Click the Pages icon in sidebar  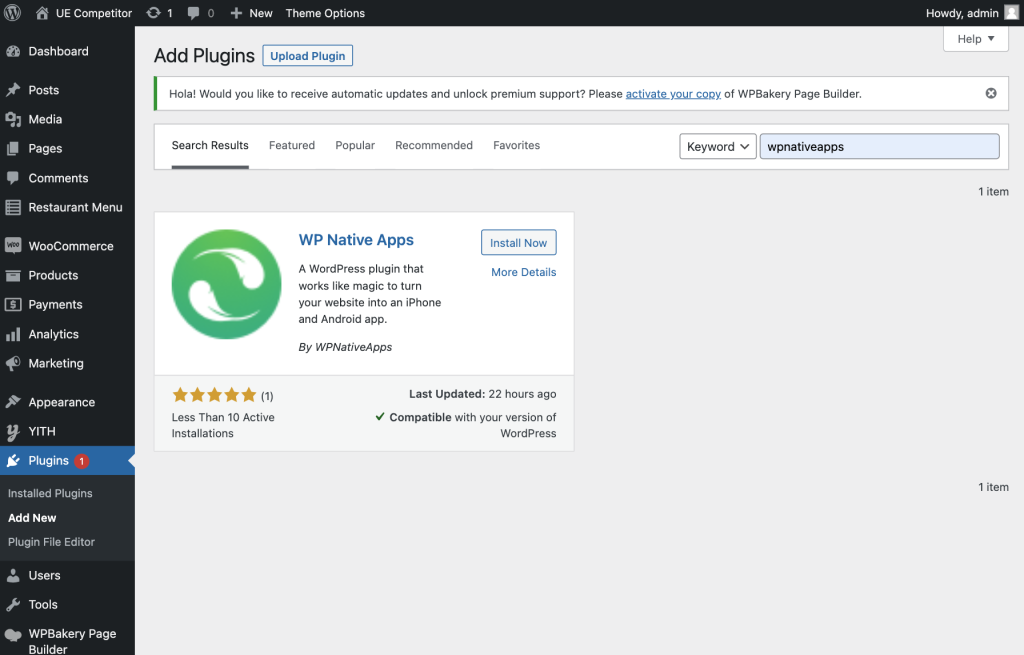(13, 149)
